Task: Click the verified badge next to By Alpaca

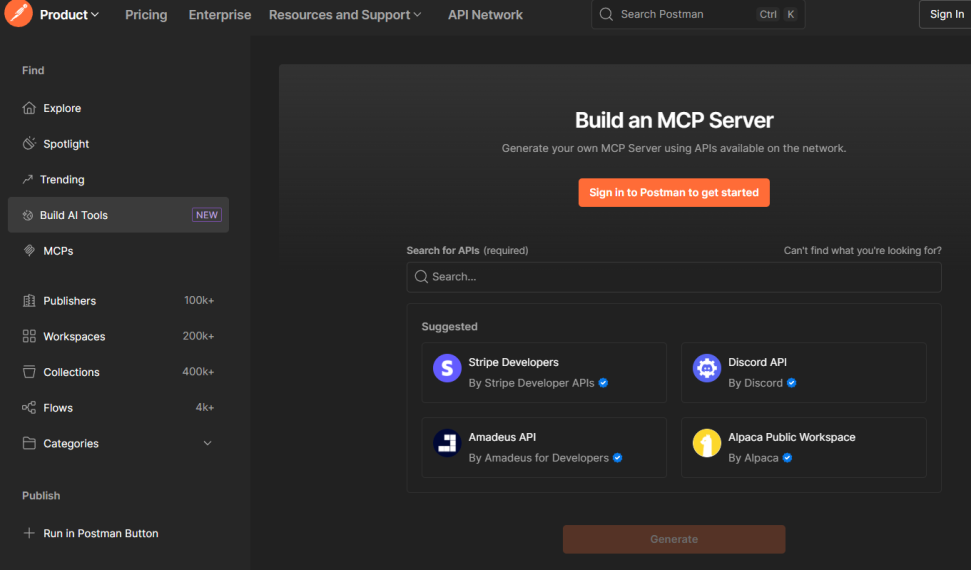Action: (787, 458)
